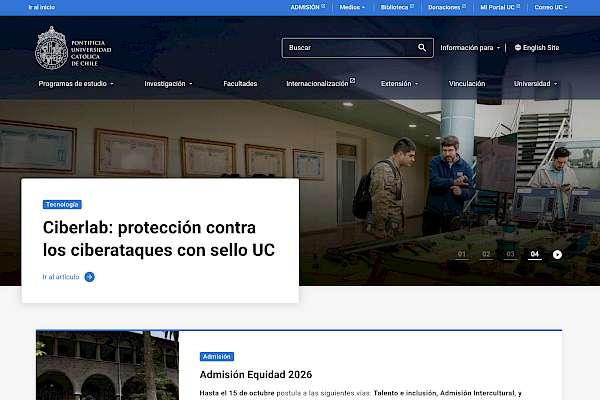Image resolution: width=600 pixels, height=400 pixels.
Task: Click the external link icon on Internacionalización
Action: pyautogui.click(x=353, y=80)
